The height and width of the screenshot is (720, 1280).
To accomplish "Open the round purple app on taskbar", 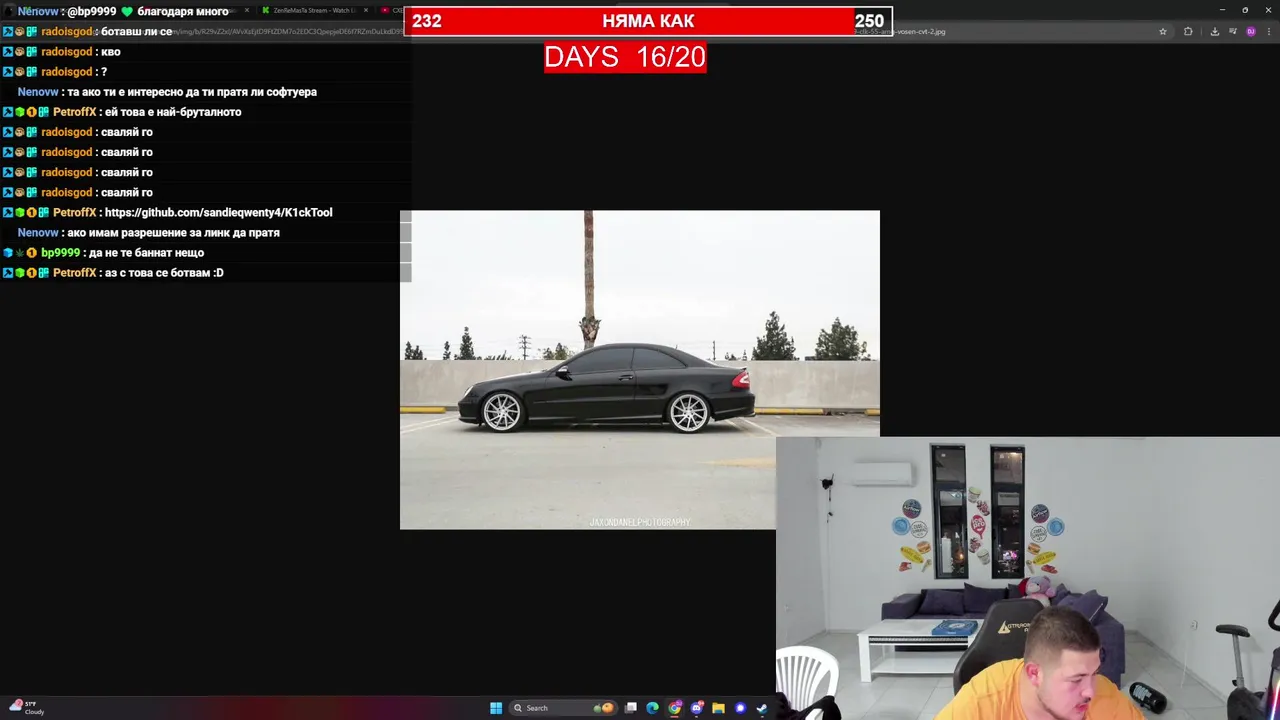I will (740, 708).
